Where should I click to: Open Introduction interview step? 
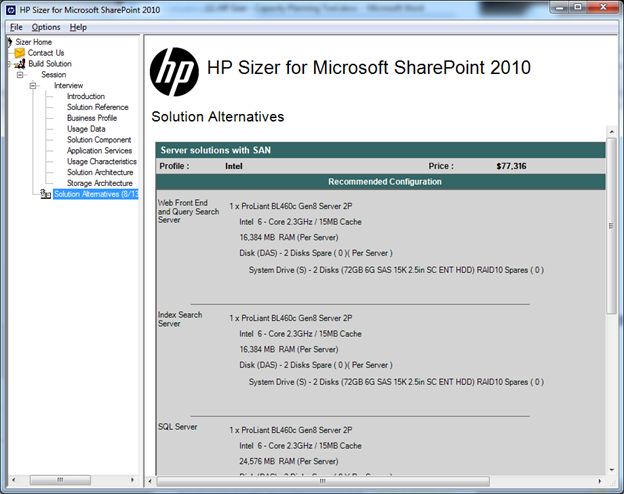click(x=86, y=96)
